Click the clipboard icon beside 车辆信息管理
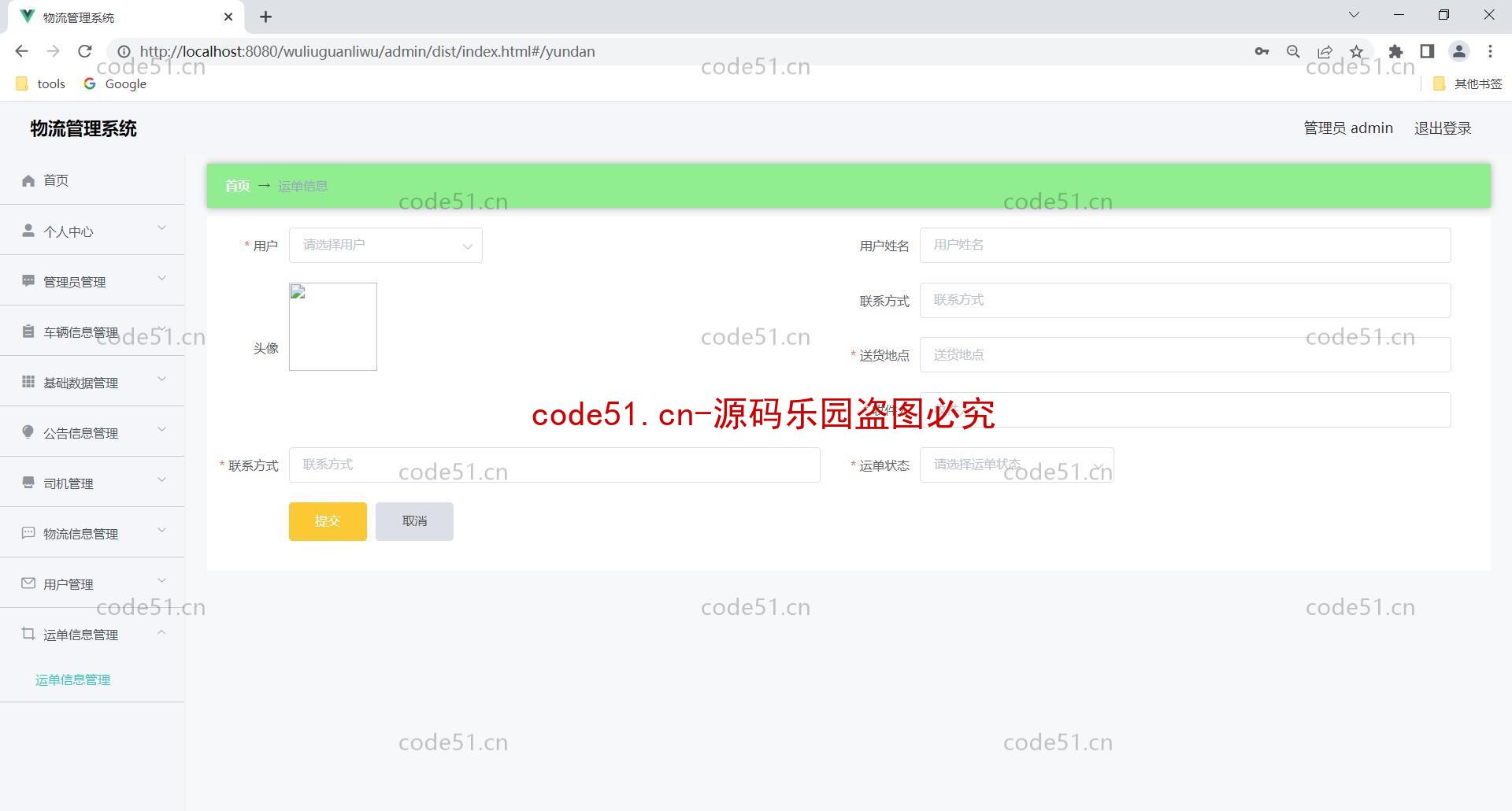Screen dimensions: 1512x811 pyautogui.click(x=28, y=331)
